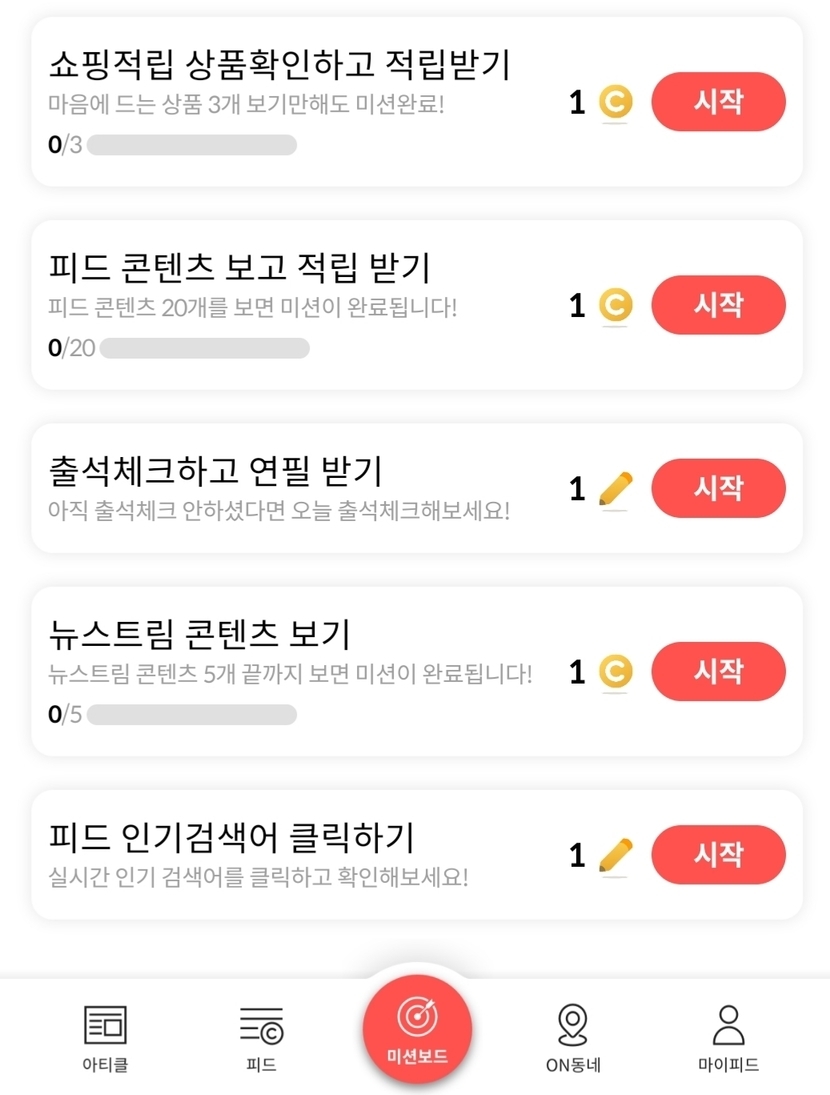Click the 0/5 뉴스트림 progress bar

[x=191, y=715]
